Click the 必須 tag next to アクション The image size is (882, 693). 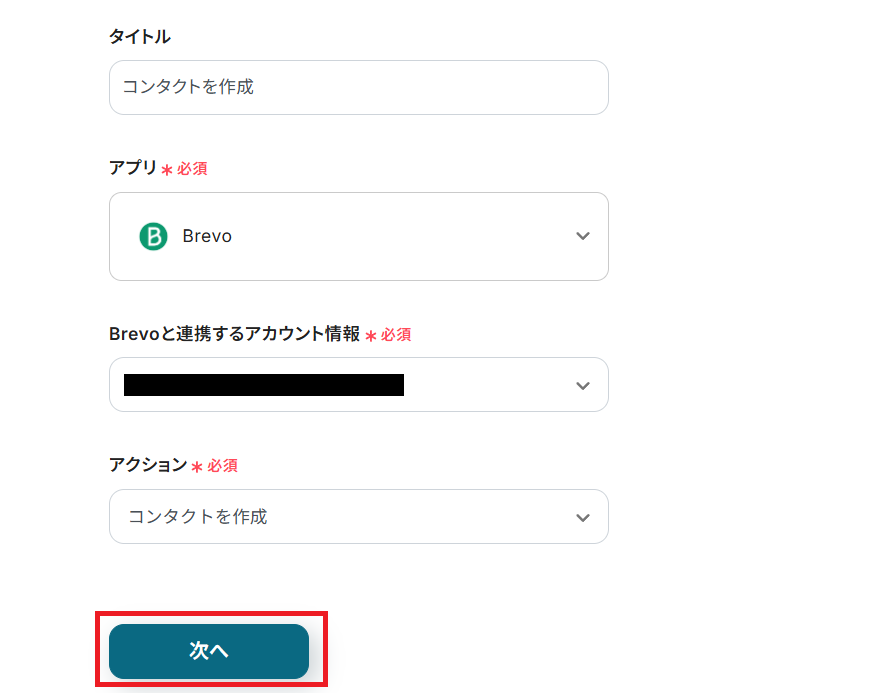coord(222,465)
